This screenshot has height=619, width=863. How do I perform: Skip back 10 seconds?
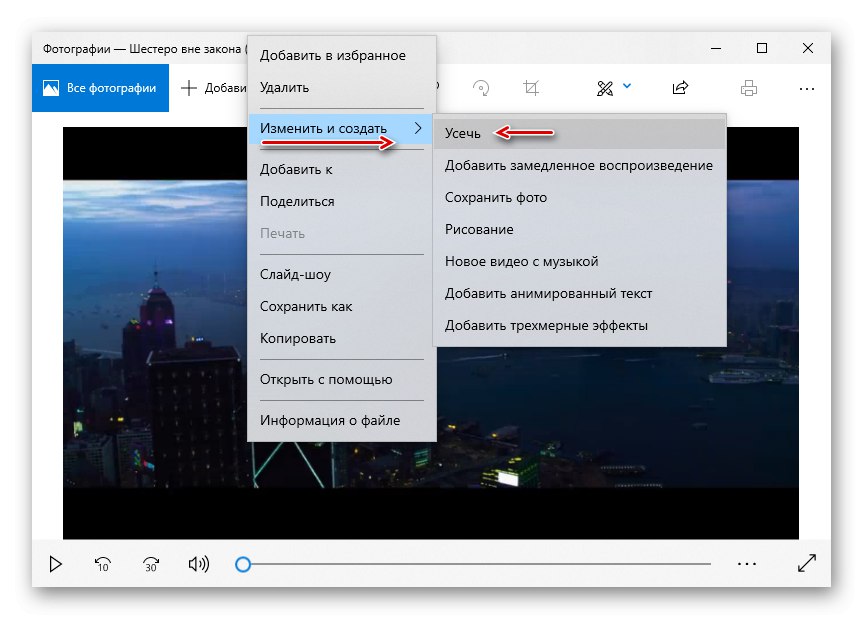[103, 564]
